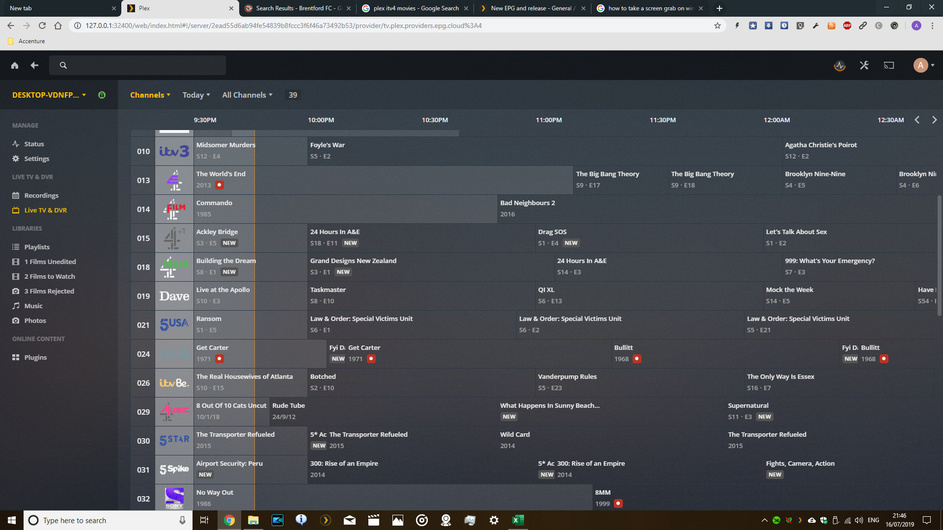Select the Sony Movies channel logo
This screenshot has height=530, width=943.
click(x=174, y=498)
